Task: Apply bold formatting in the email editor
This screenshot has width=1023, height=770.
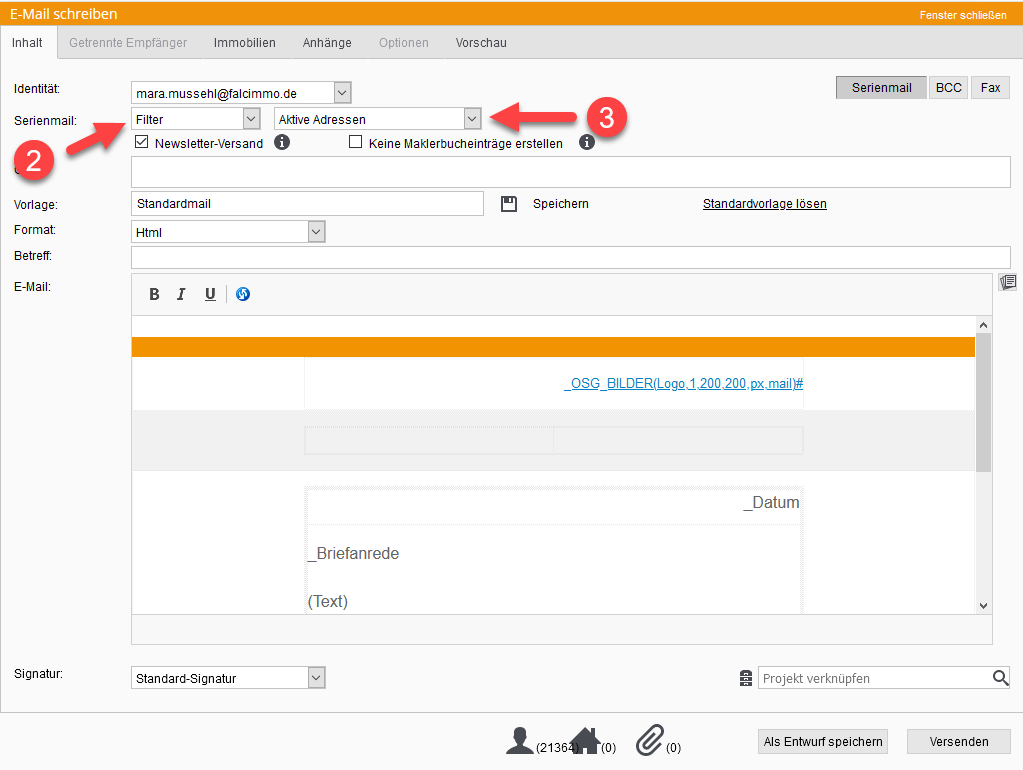Action: [154, 294]
